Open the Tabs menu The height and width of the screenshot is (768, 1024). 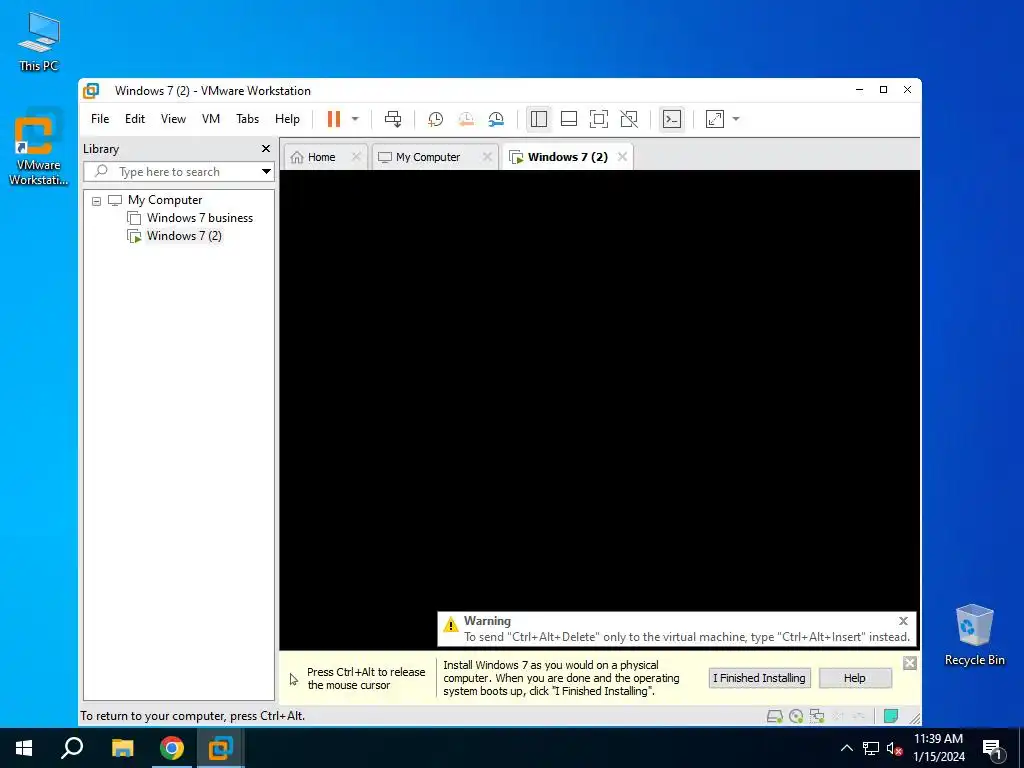[x=248, y=119]
